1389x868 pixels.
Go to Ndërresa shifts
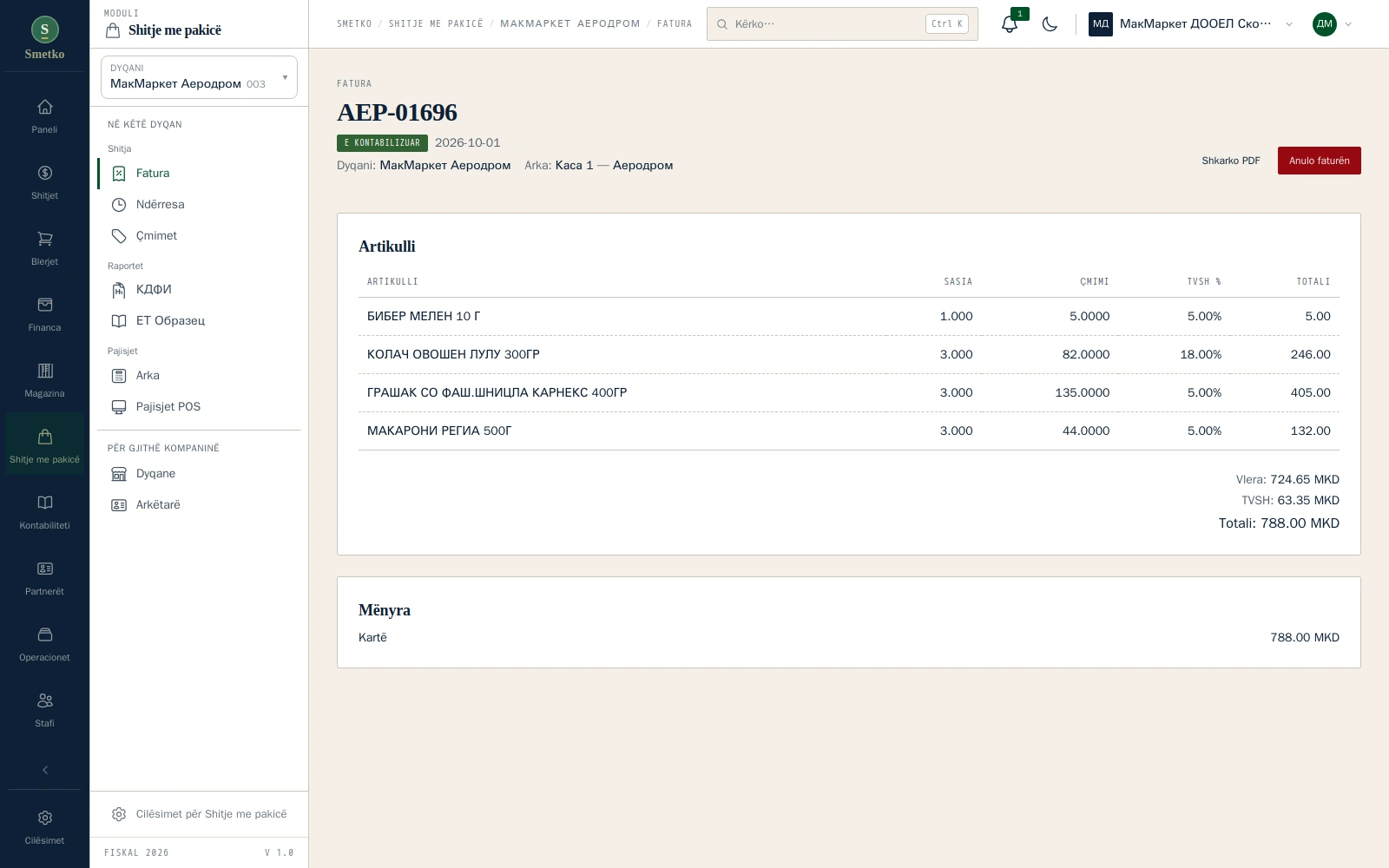pyautogui.click(x=199, y=205)
